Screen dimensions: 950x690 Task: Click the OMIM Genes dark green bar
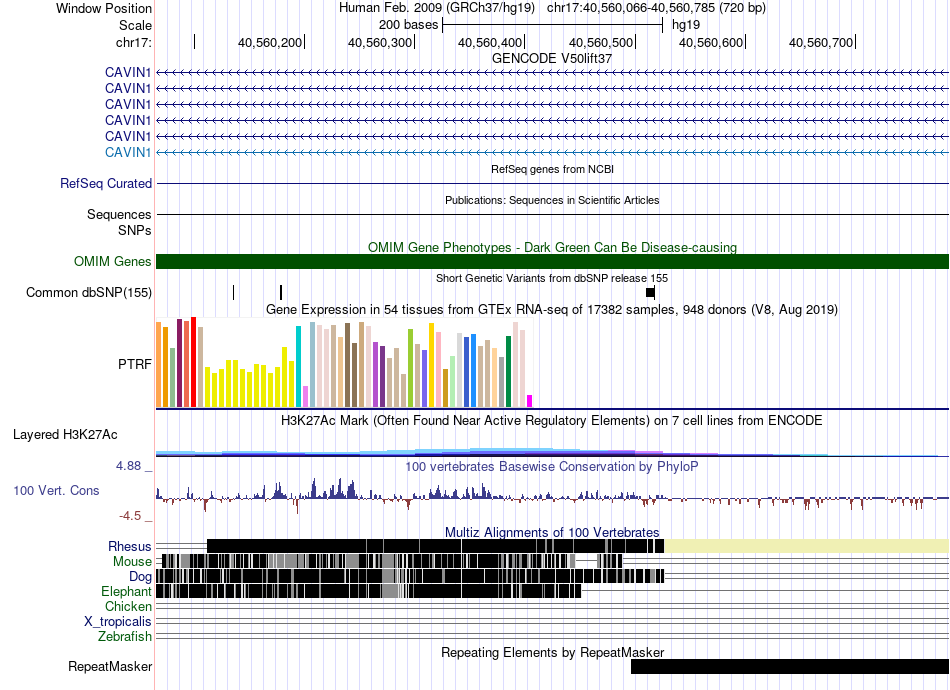tap(552, 262)
